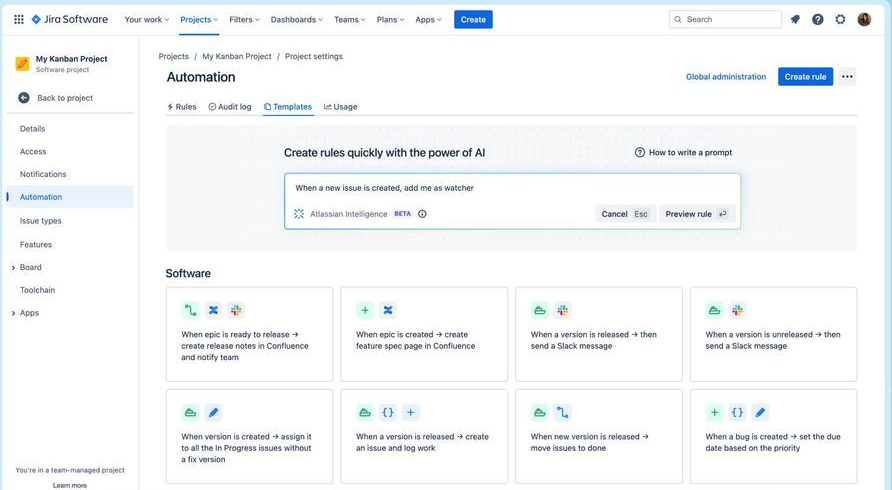Select the Templates tab
The image size is (892, 490).
tap(288, 106)
